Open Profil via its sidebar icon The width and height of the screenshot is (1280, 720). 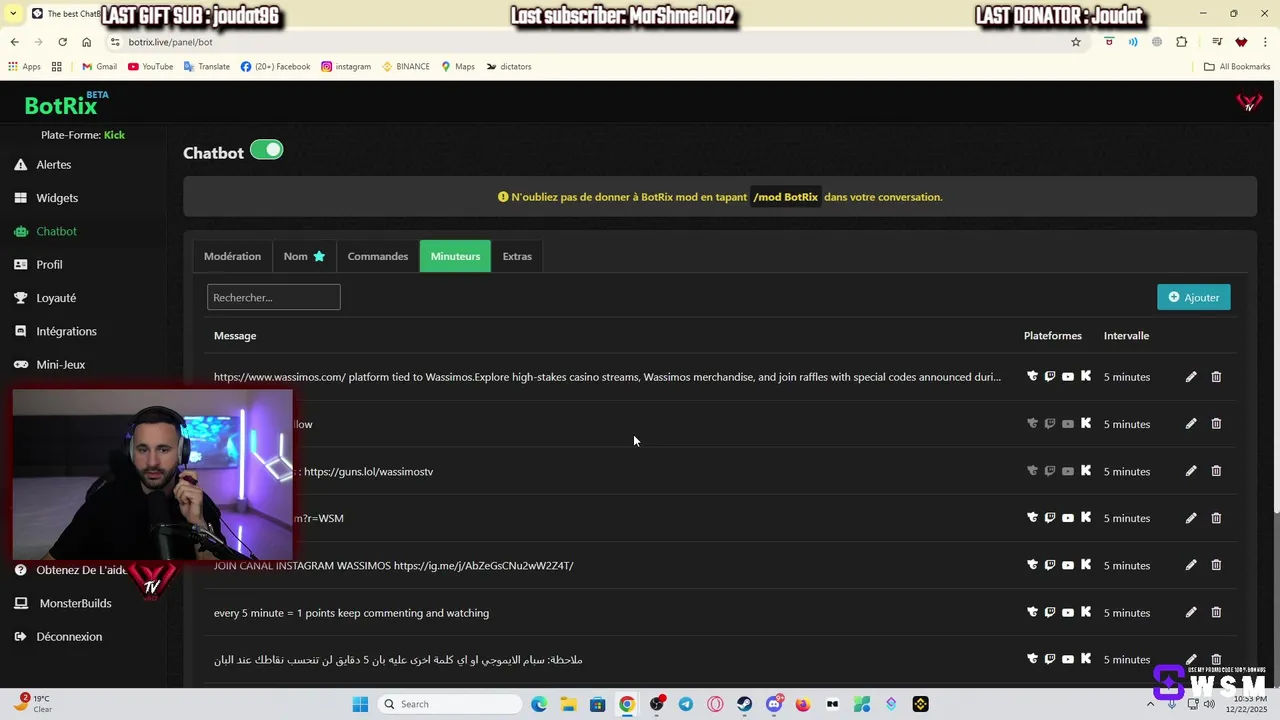point(20,264)
